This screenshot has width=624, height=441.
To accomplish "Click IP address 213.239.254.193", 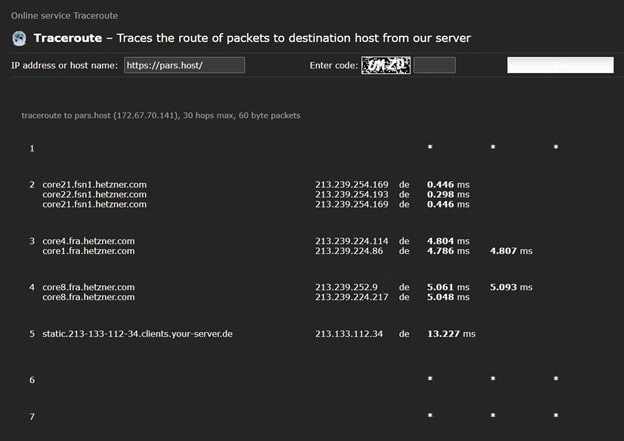I will click(x=351, y=194).
